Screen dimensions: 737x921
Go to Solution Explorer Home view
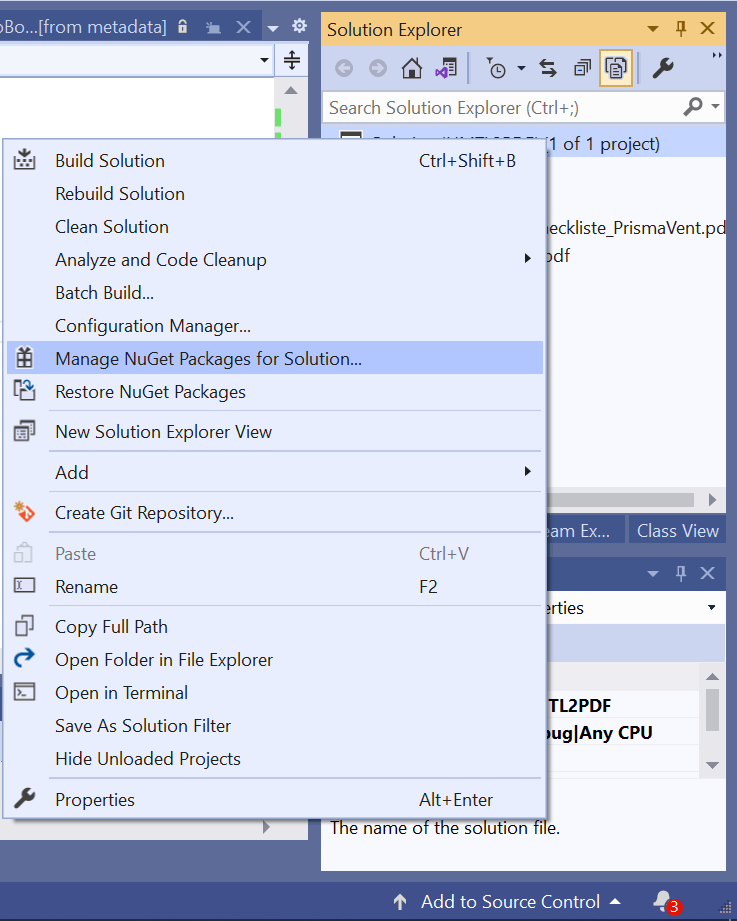(x=412, y=69)
